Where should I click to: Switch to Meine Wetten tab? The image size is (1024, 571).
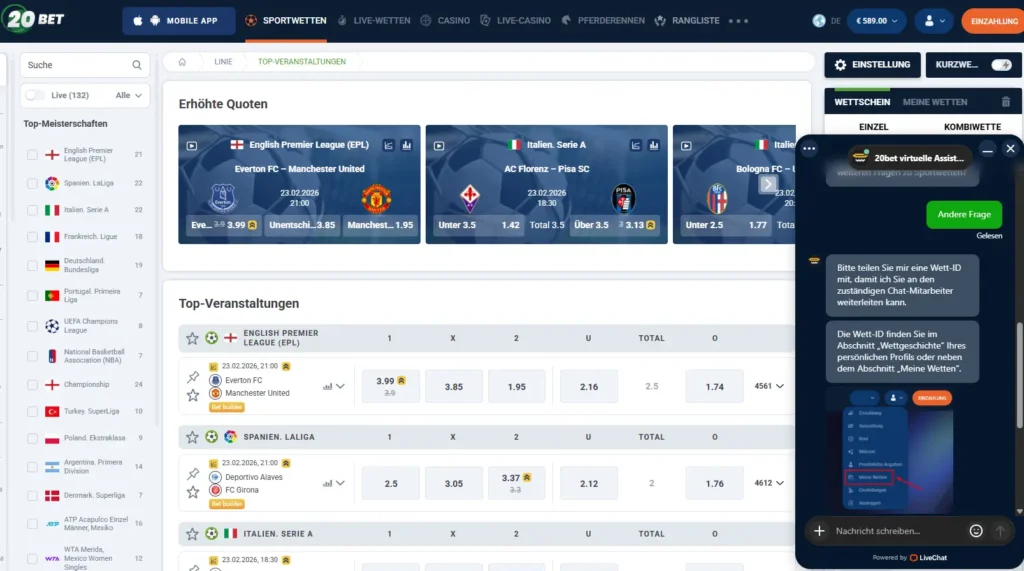click(935, 102)
